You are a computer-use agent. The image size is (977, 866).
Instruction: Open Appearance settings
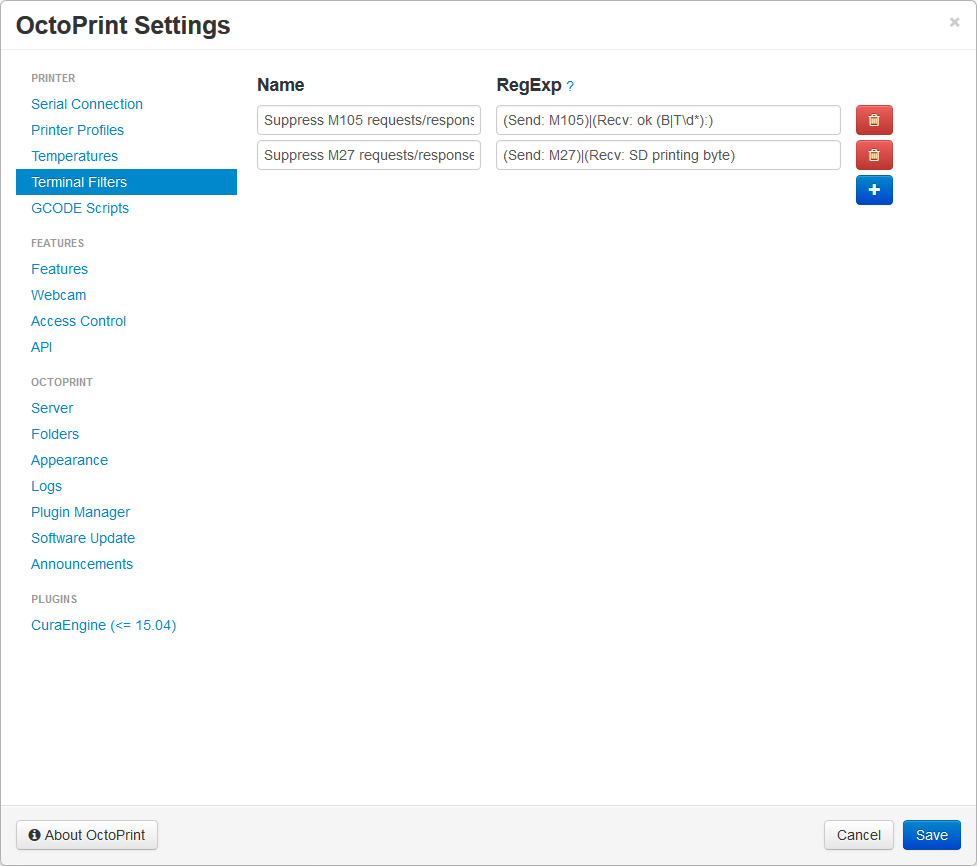69,460
